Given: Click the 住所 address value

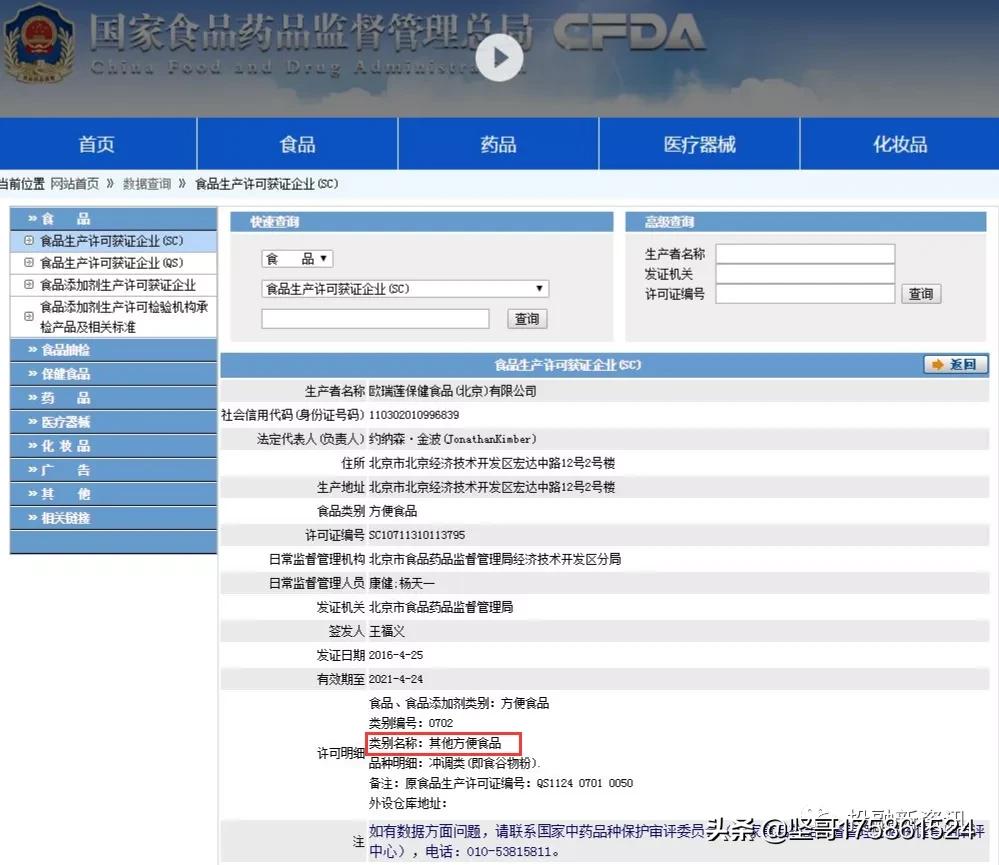Looking at the screenshot, I should coord(492,463).
